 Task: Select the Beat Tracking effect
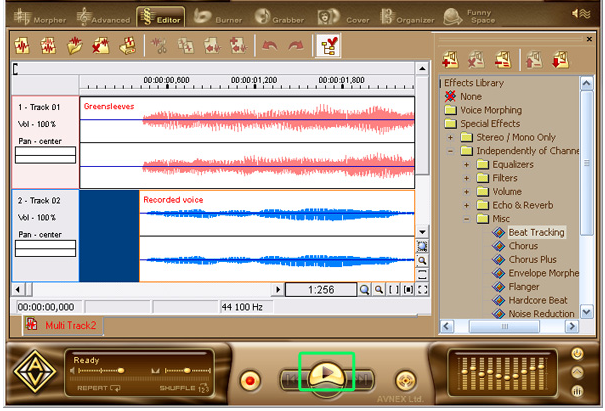(x=536, y=233)
